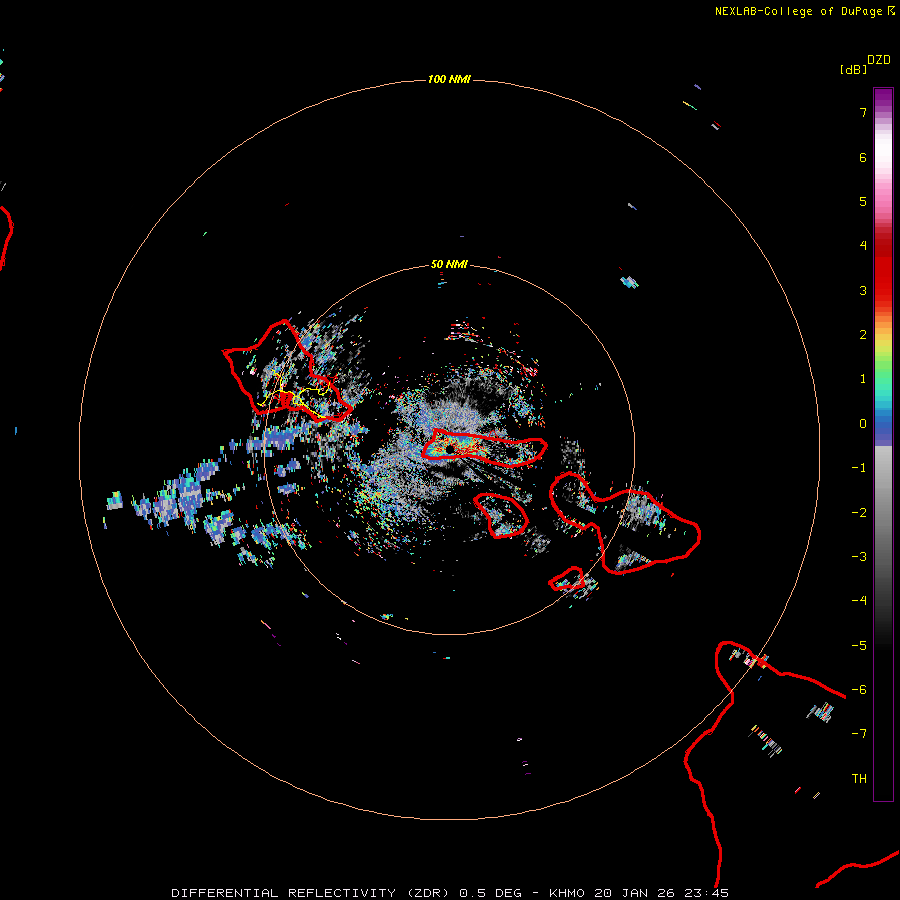Click the 2 value on the color scale

(x=863, y=335)
